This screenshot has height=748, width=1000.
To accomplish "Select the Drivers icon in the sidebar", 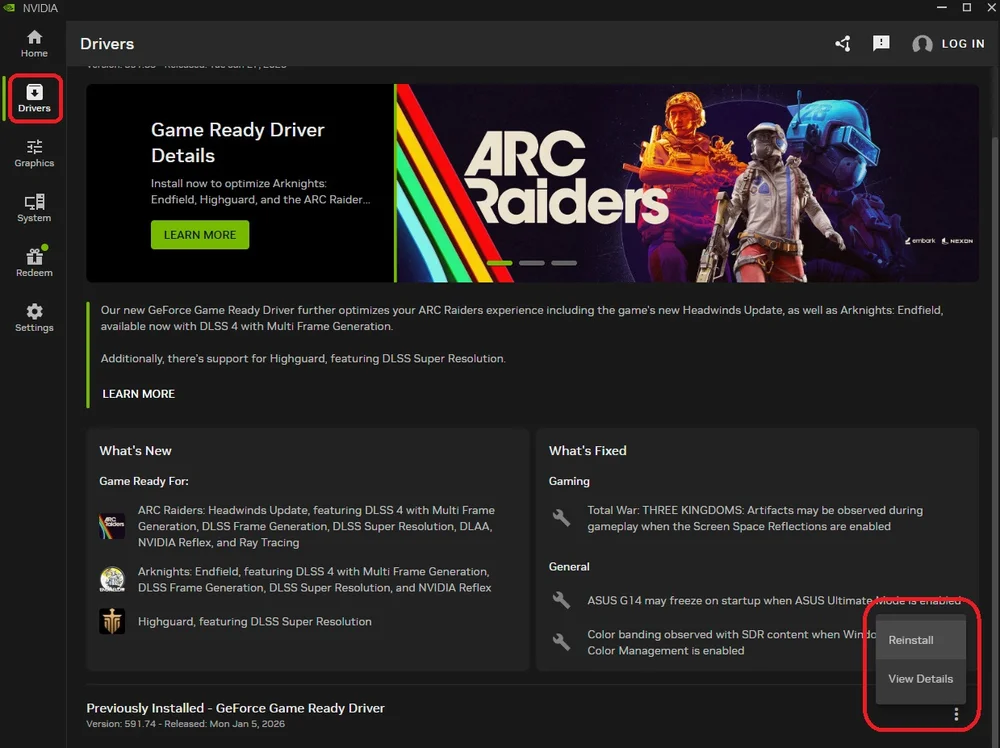I will [33, 98].
